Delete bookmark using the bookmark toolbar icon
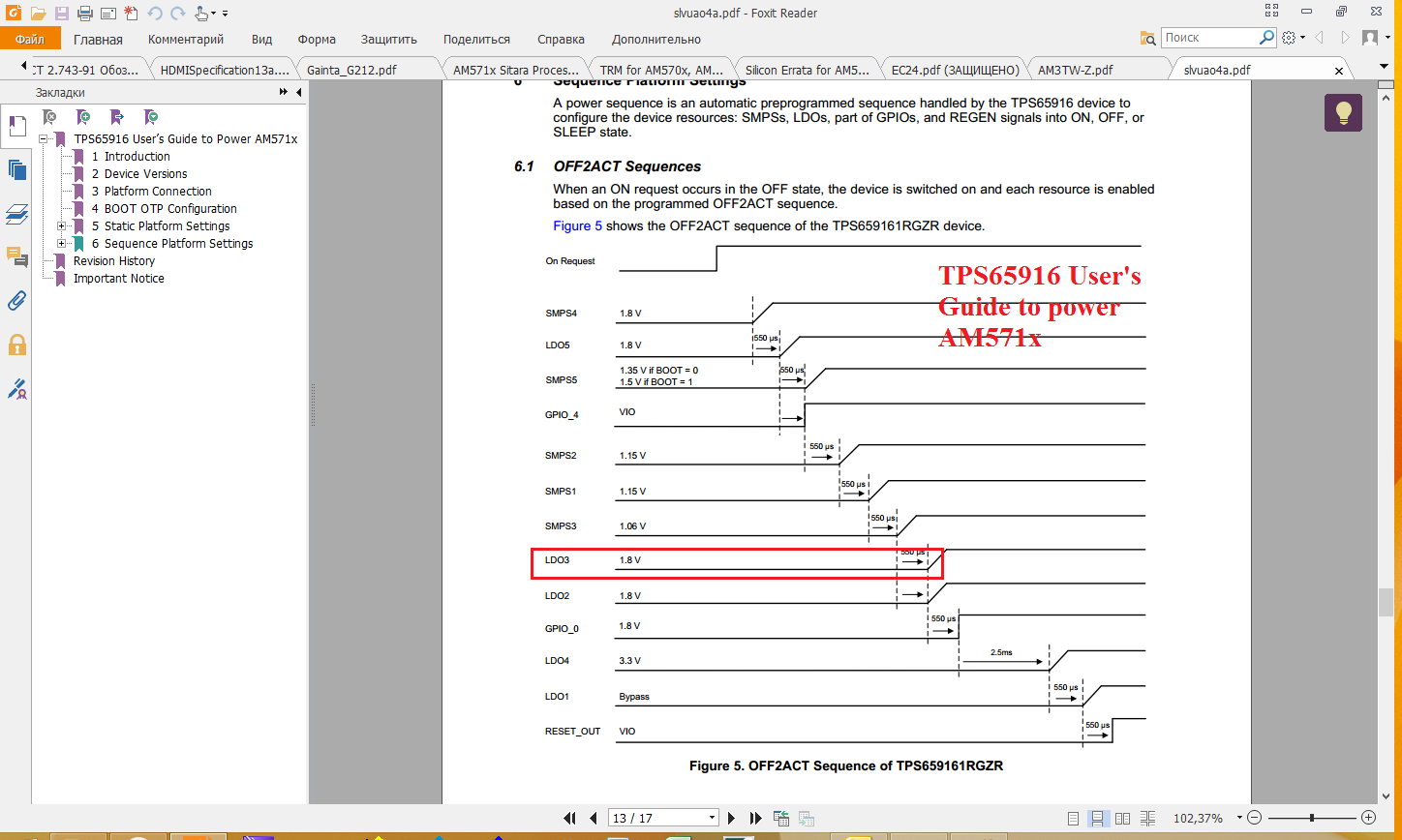The height and width of the screenshot is (840, 1402). [x=50, y=117]
